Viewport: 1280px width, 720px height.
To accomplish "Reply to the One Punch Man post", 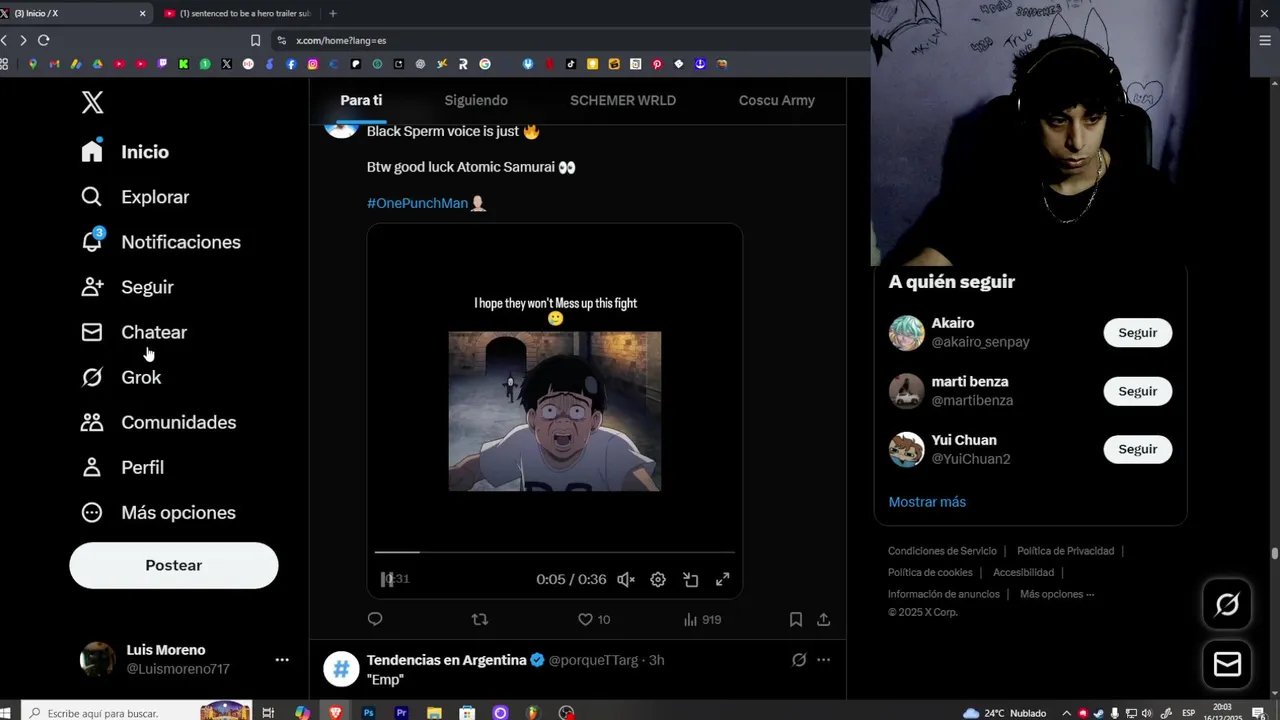I will pos(375,619).
